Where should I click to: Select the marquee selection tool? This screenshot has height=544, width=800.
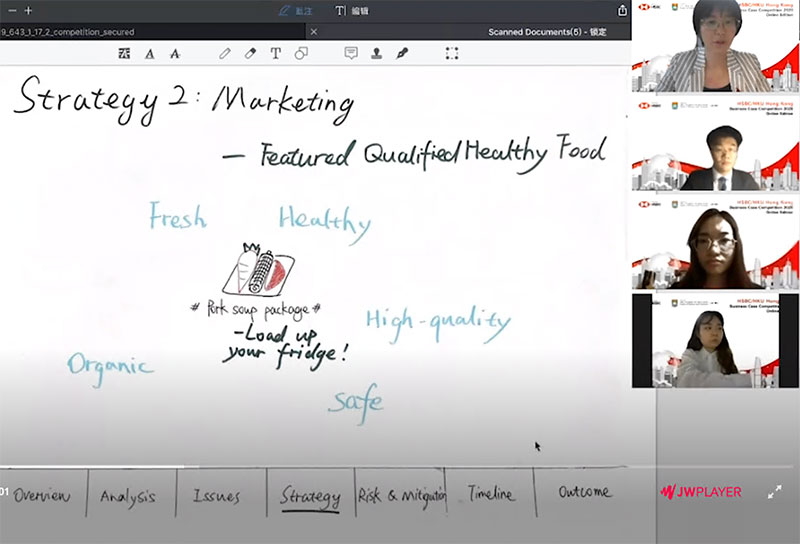[x=452, y=53]
